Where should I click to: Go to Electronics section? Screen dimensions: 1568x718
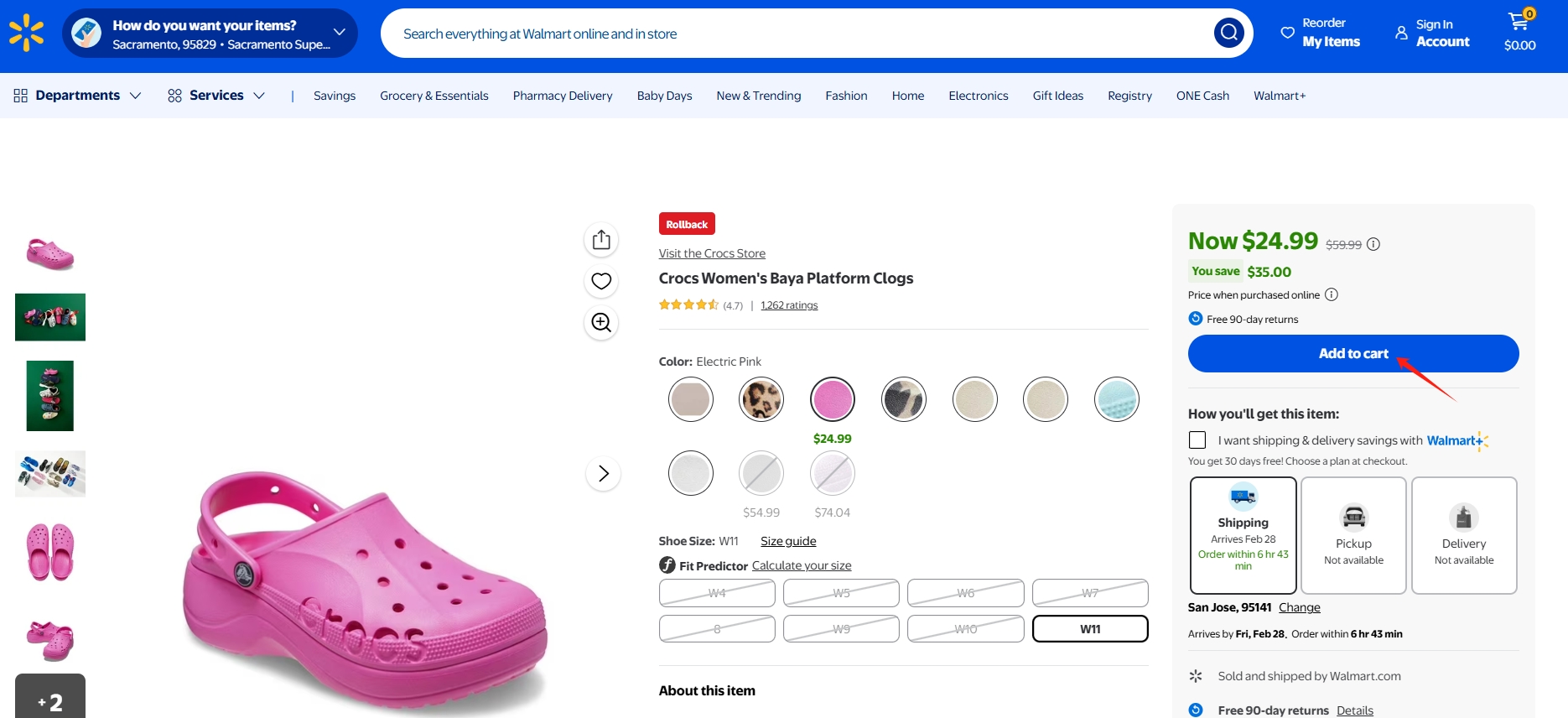[x=979, y=96]
